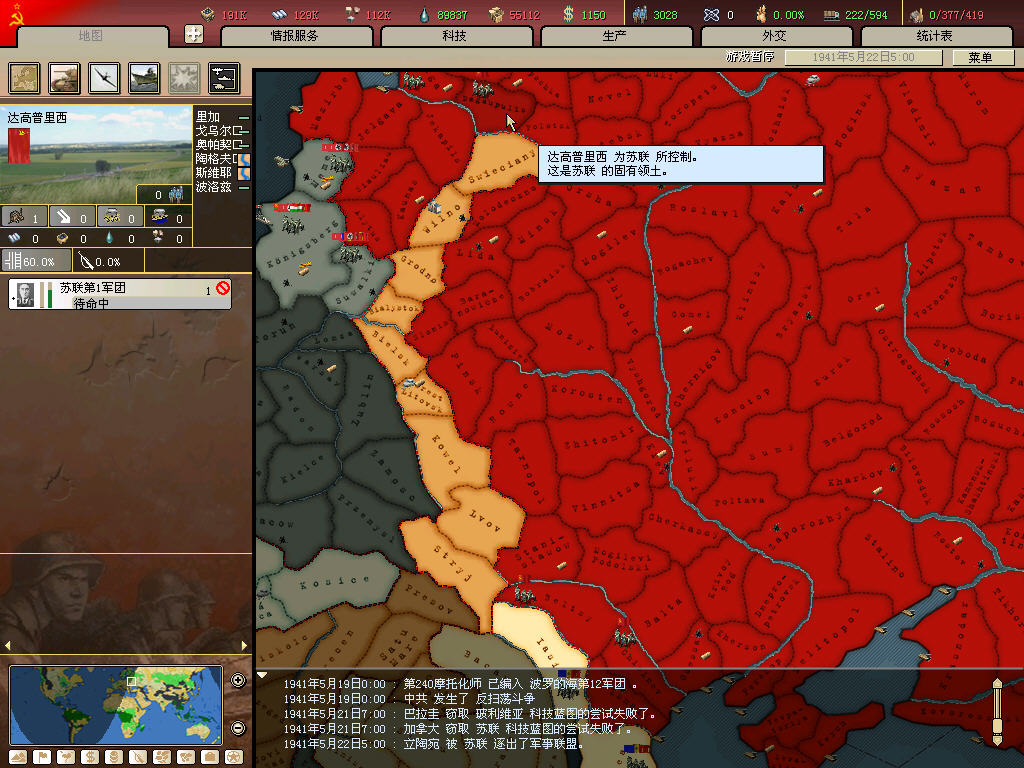Select the 苏联第1军团 army row

(120, 295)
